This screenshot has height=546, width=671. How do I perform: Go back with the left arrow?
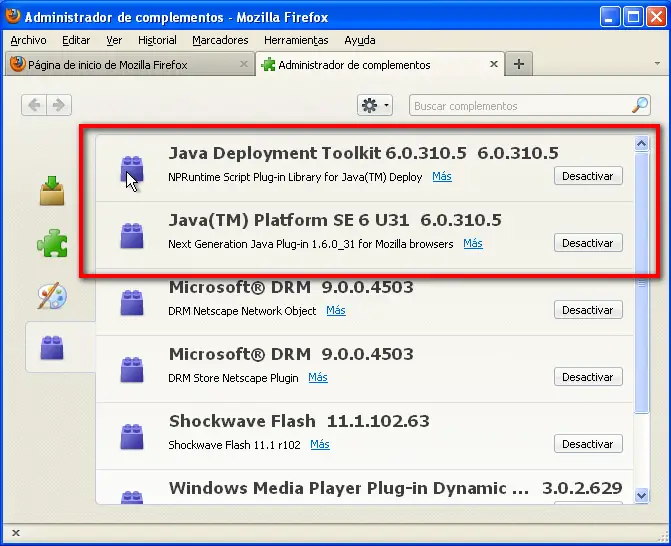34,105
